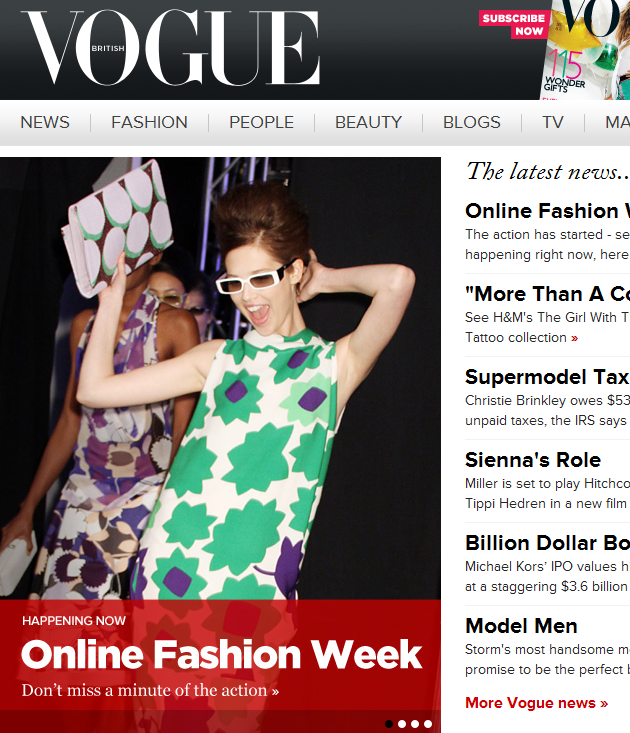
Task: Switch to the third carousel slide dot
Action: pyautogui.click(x=415, y=724)
